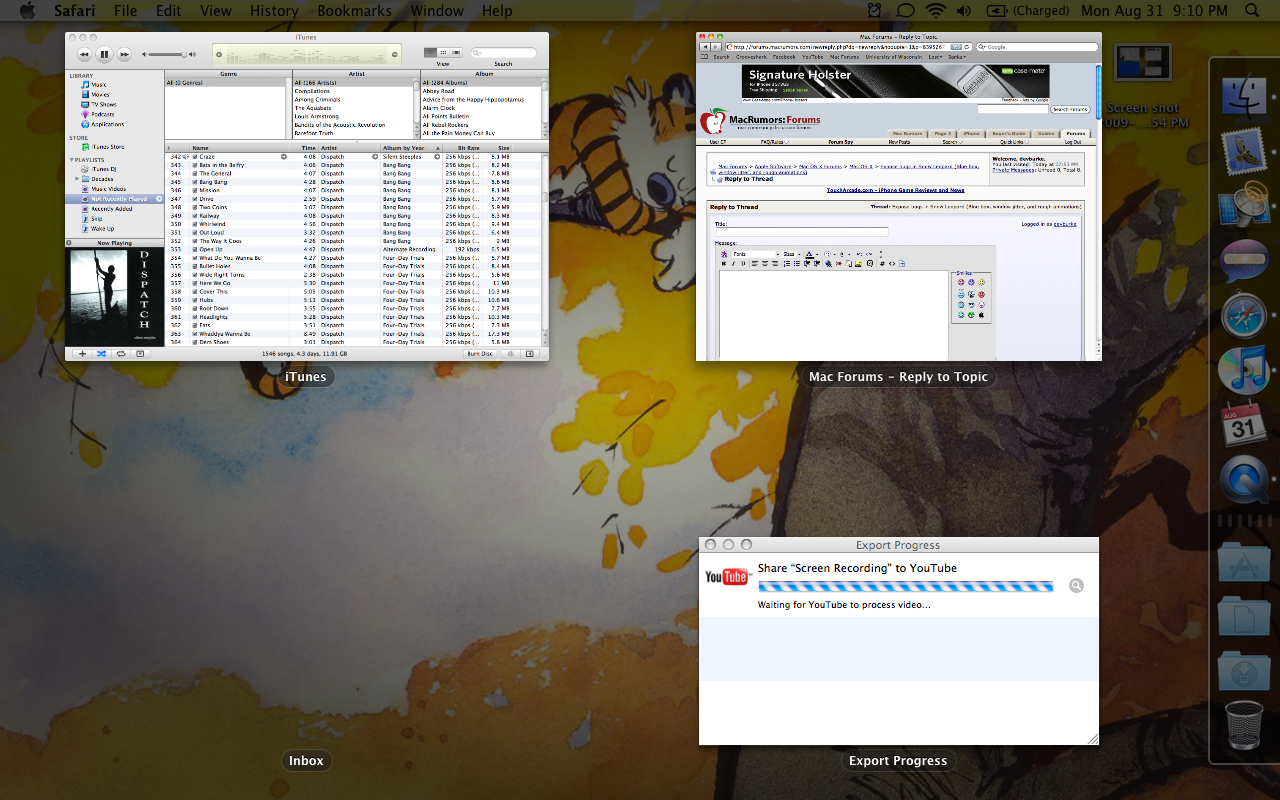Switch iTunes to Cover Flow view
This screenshot has width=1280, height=800.
point(456,52)
